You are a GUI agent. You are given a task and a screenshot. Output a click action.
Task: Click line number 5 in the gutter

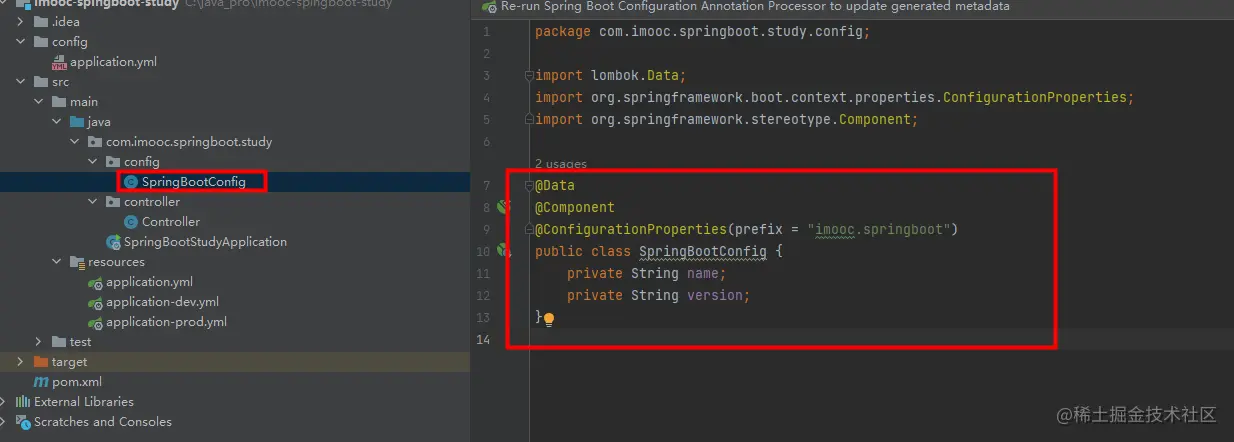486,120
